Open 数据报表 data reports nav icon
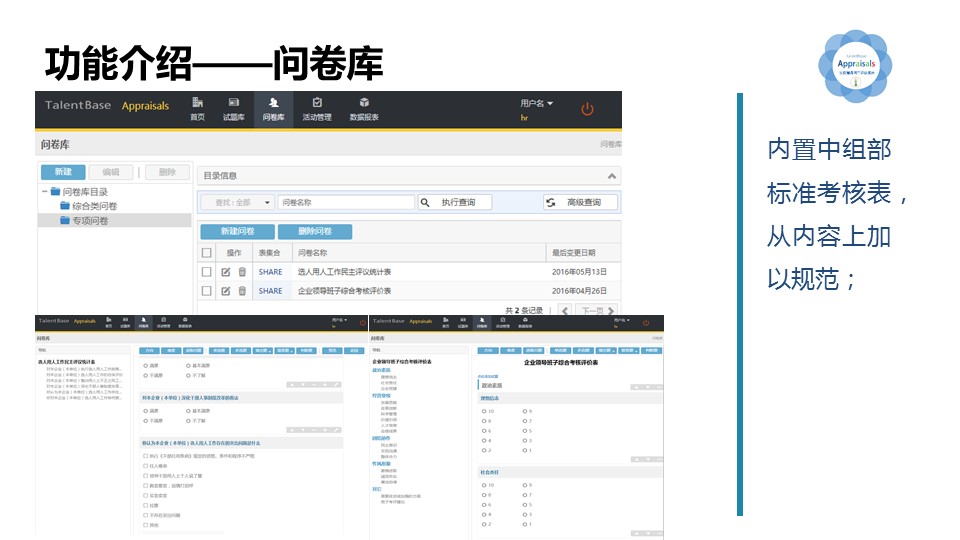This screenshot has height=540, width=960. 364,103
